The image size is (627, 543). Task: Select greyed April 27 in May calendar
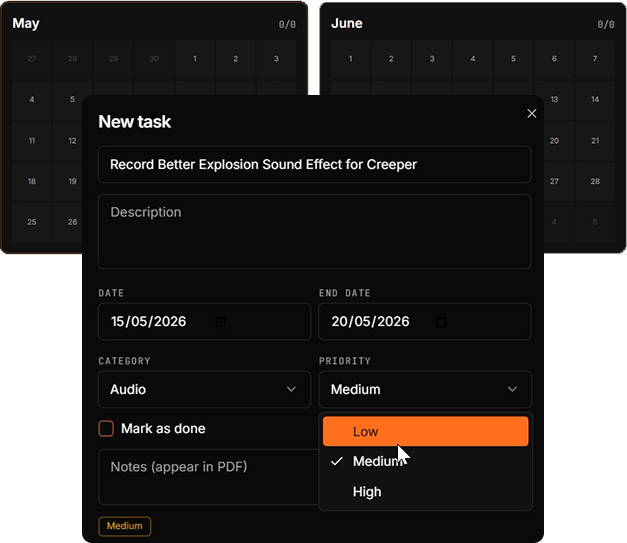click(x=32, y=59)
